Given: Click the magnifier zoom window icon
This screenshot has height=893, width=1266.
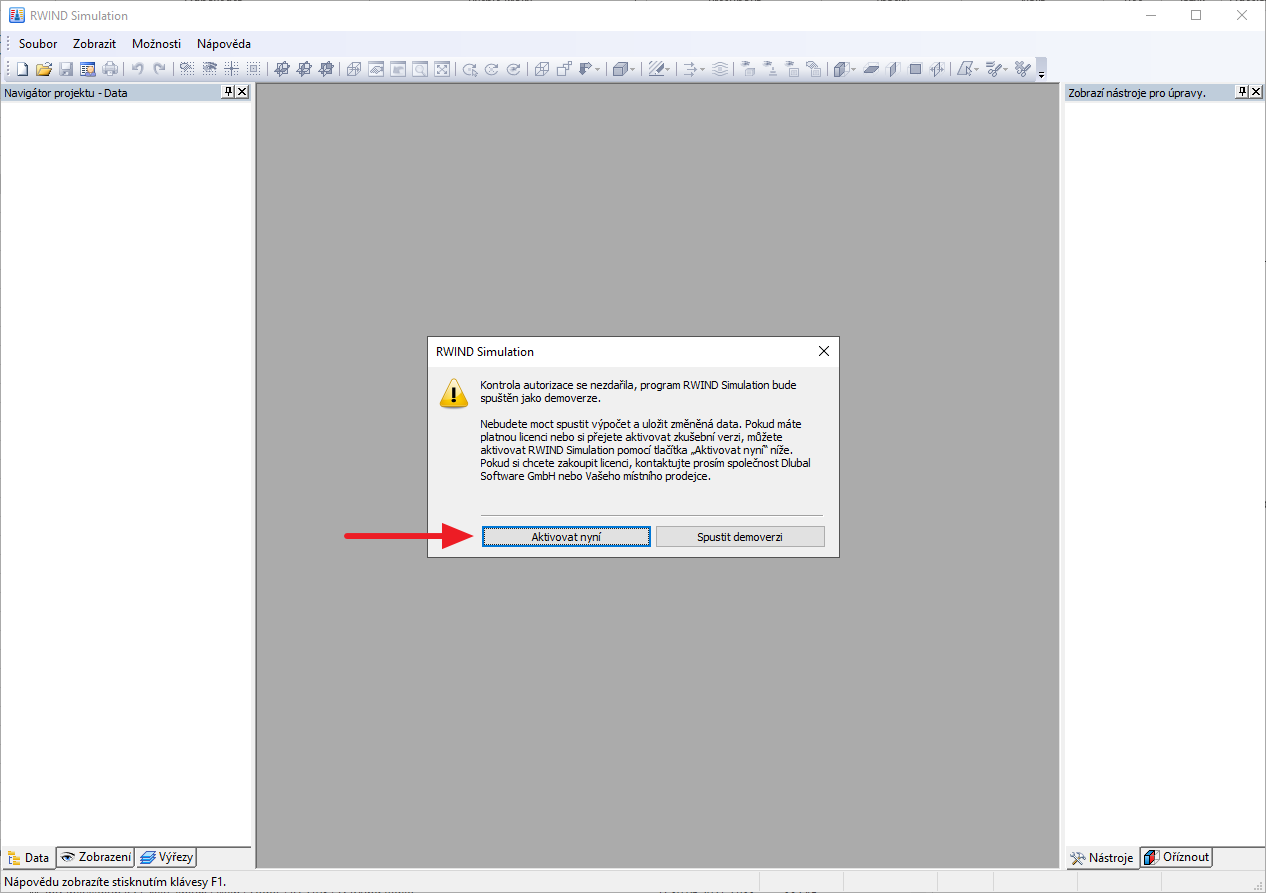Looking at the screenshot, I should (x=420, y=69).
